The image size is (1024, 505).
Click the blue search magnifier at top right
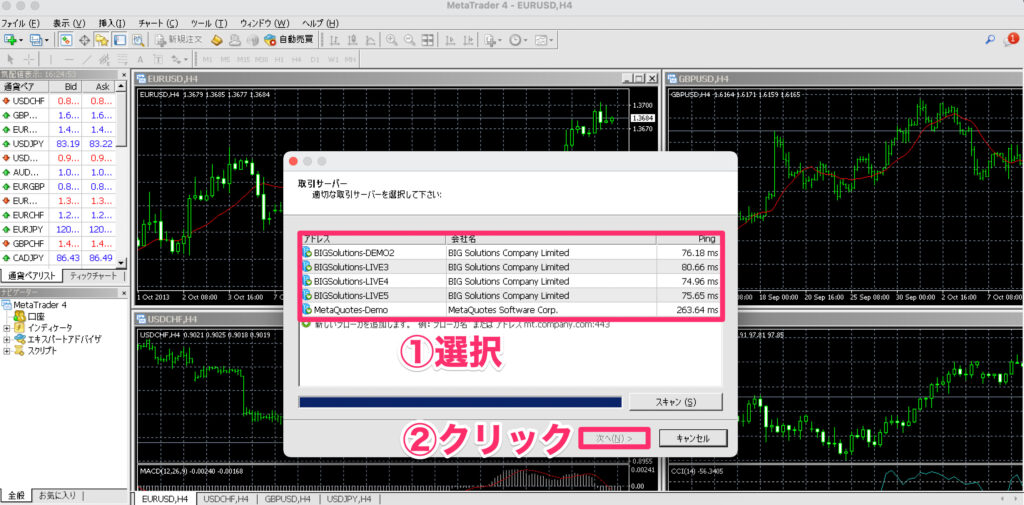click(990, 40)
